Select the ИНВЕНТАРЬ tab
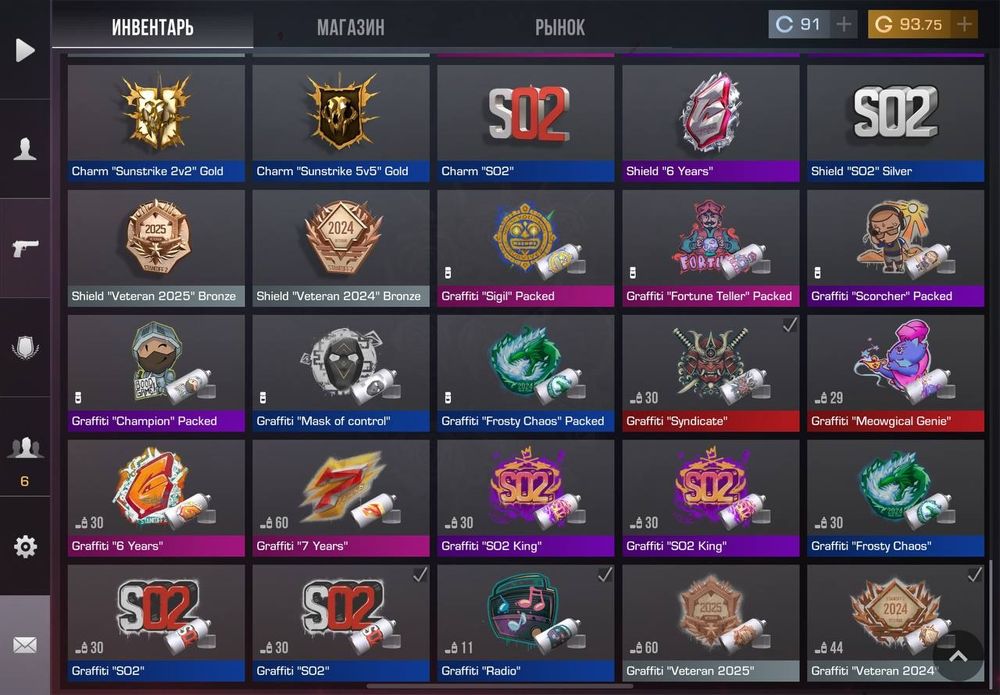 pyautogui.click(x=152, y=27)
